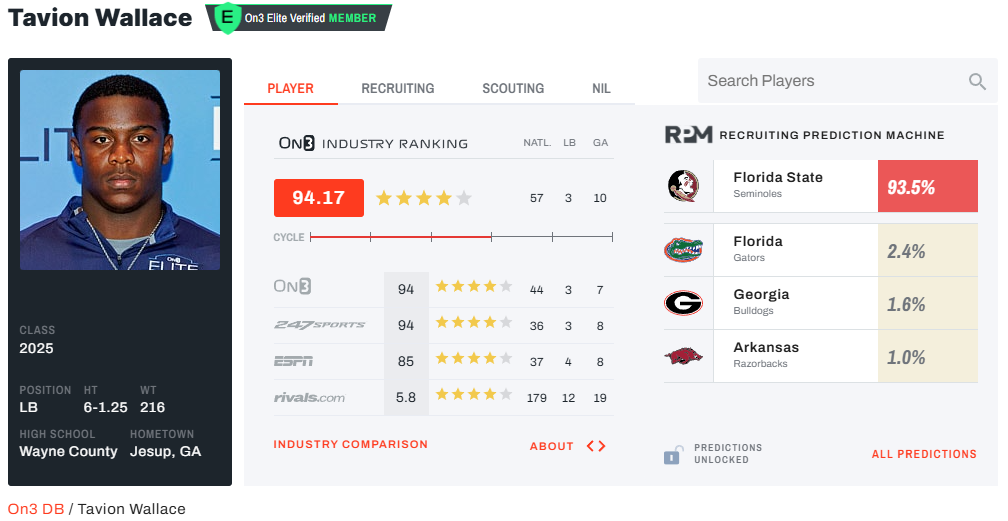View All Predictions link
This screenshot has width=1008, height=521.
pyautogui.click(x=924, y=454)
